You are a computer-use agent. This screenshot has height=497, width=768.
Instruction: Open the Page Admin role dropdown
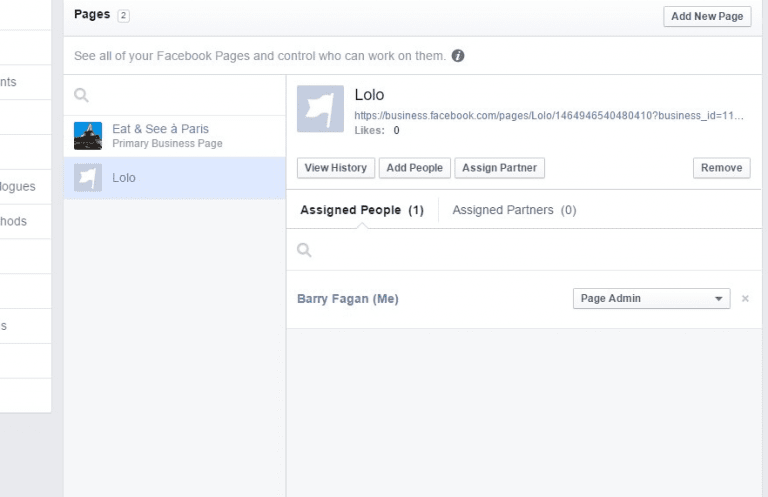coord(651,298)
